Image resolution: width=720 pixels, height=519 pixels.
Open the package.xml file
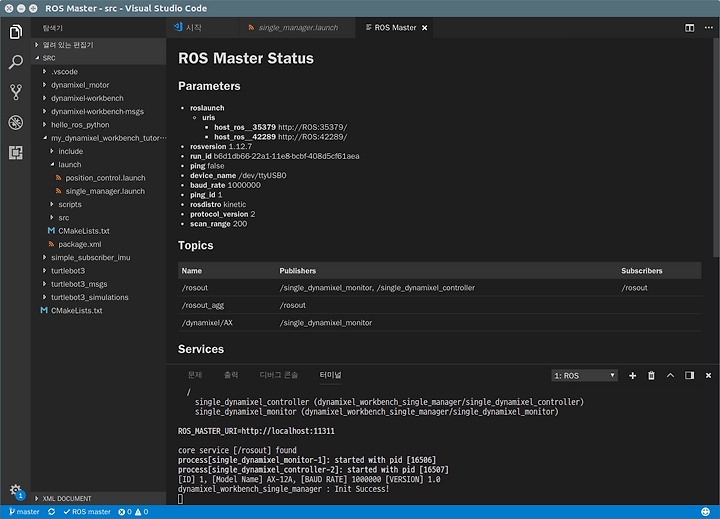pos(98,244)
